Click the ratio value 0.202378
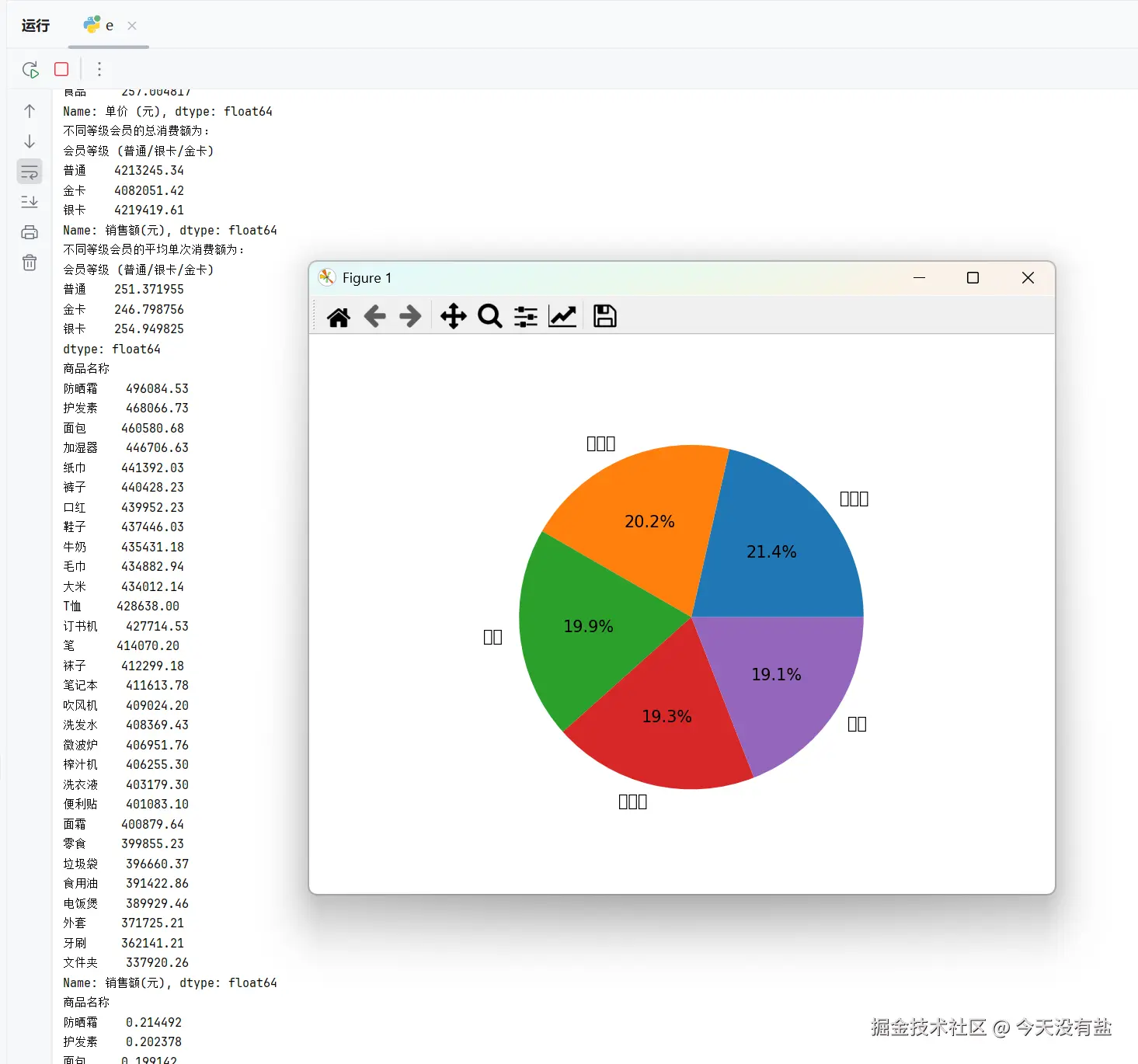 (x=154, y=1042)
